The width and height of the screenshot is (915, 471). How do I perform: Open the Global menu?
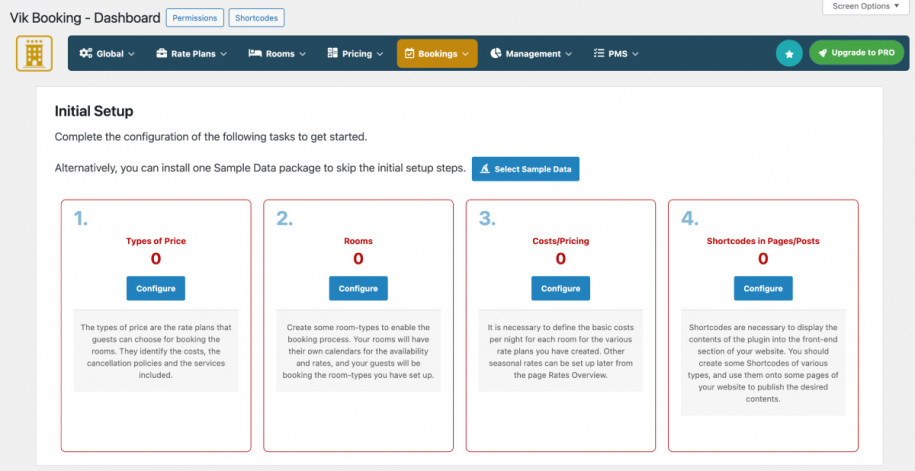point(107,54)
